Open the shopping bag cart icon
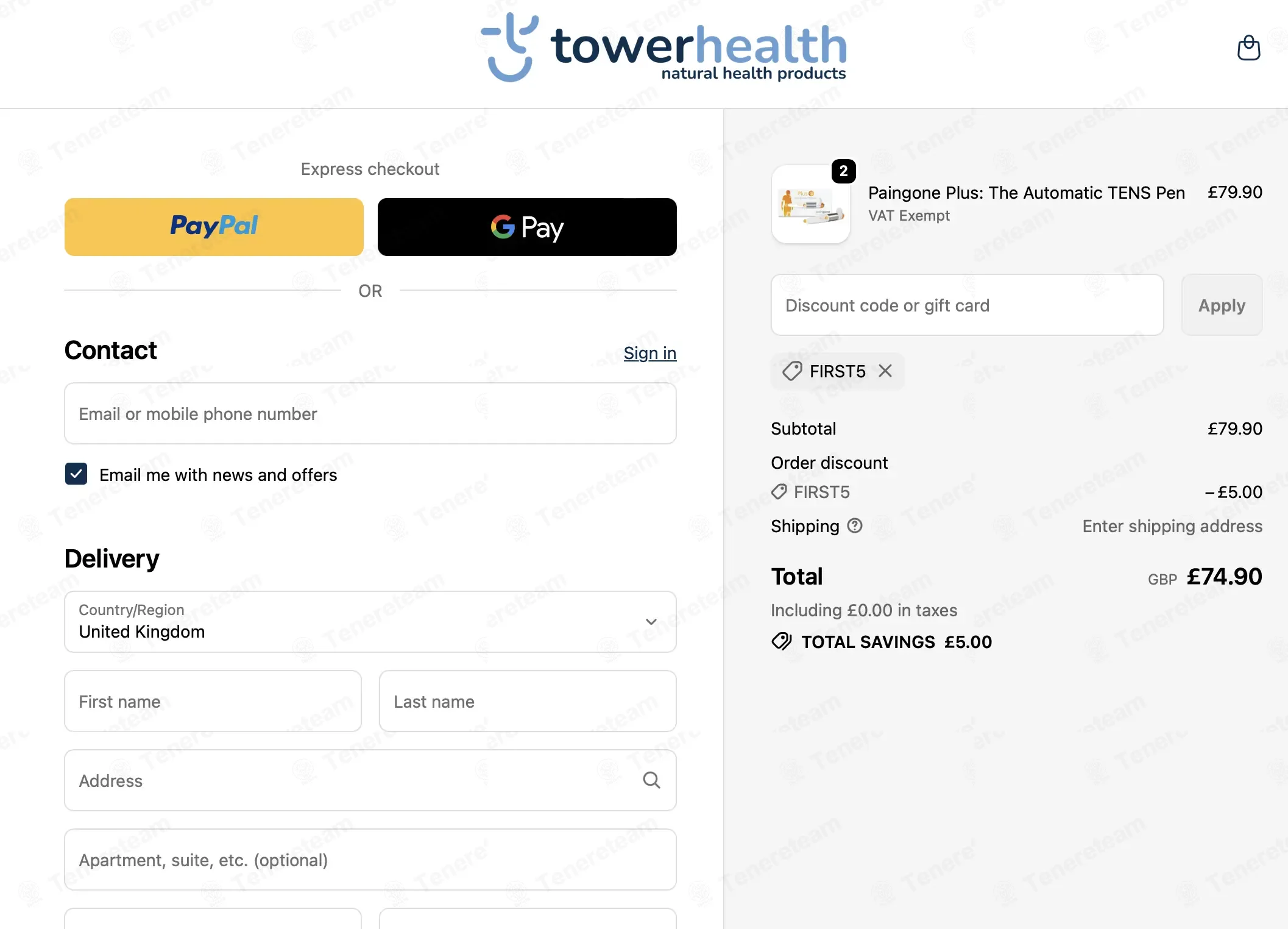The height and width of the screenshot is (929, 1288). [x=1248, y=48]
